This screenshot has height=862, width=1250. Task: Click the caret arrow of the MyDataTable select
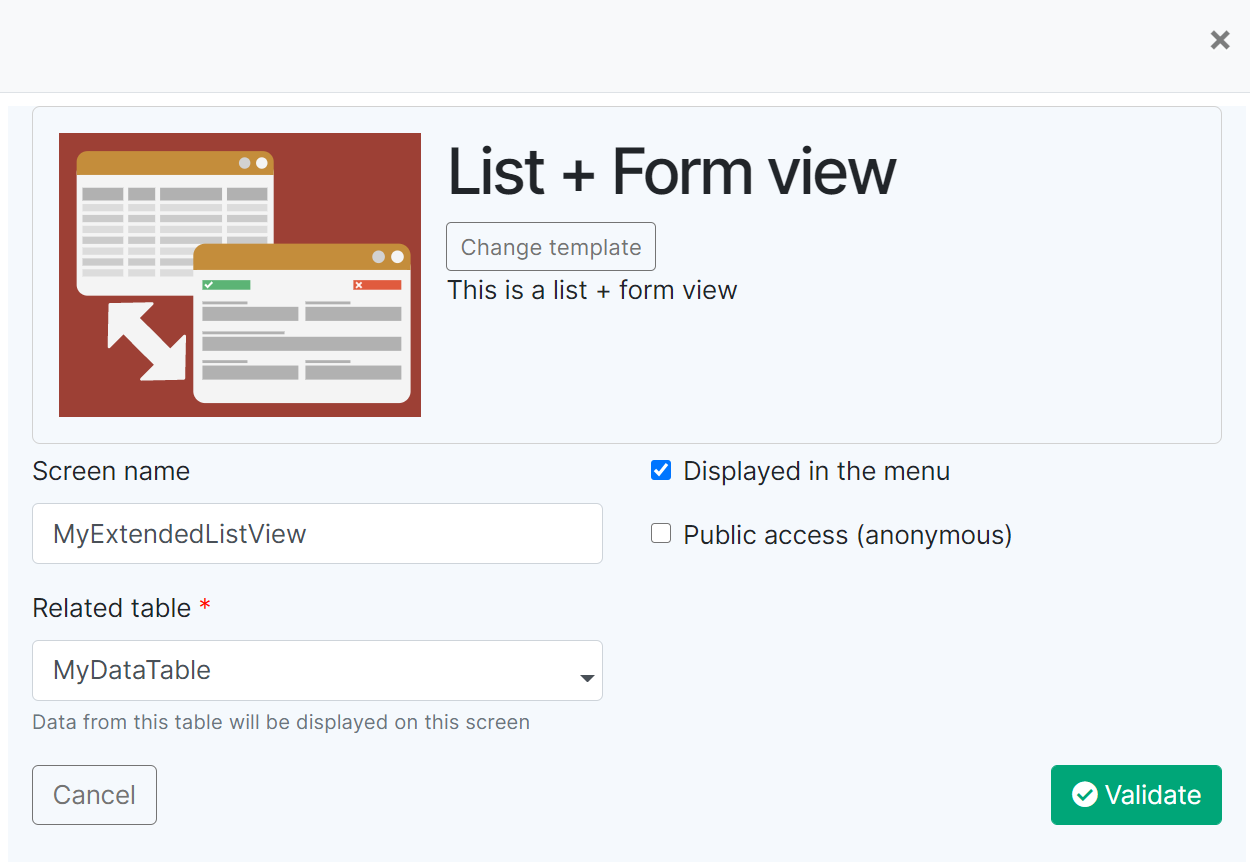587,679
